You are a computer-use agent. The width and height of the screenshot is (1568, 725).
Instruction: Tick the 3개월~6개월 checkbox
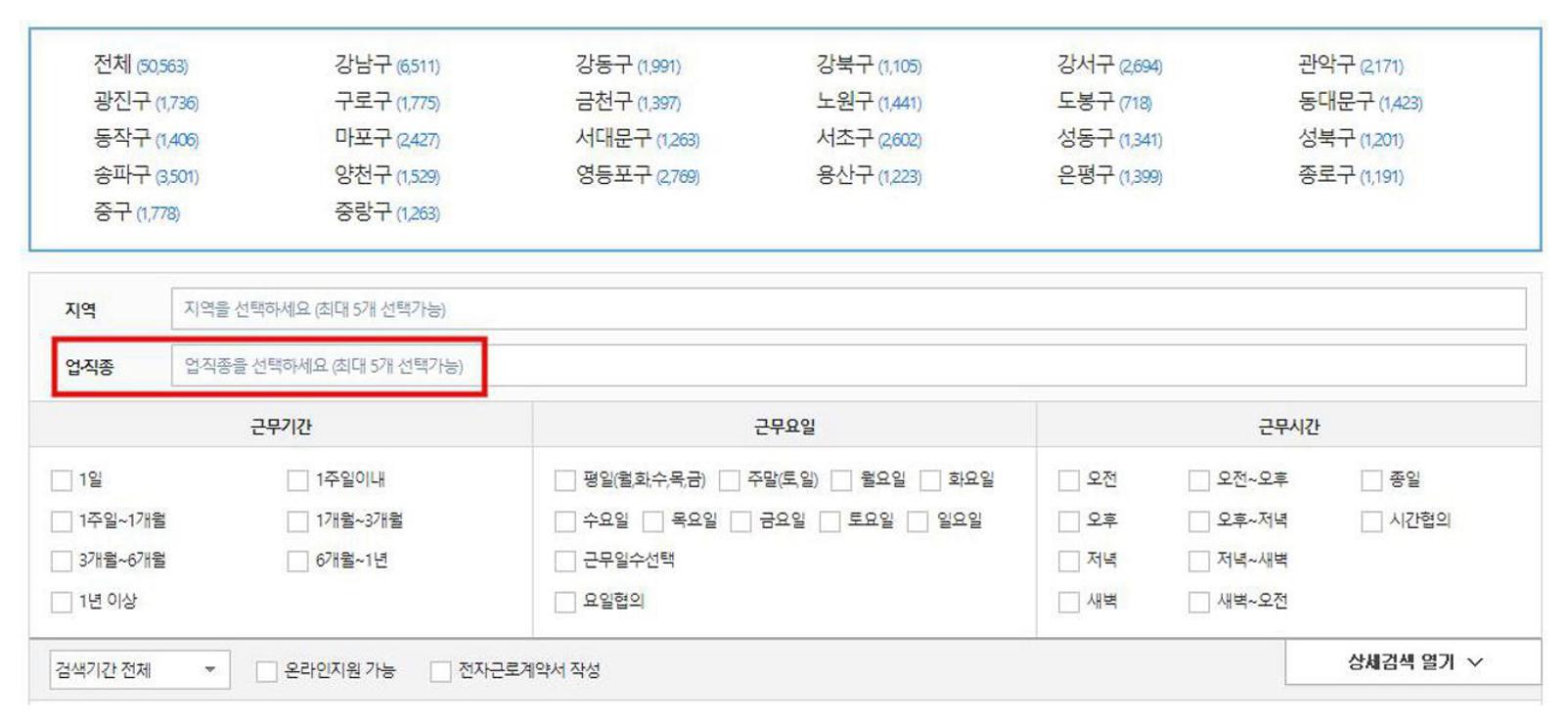(x=62, y=562)
